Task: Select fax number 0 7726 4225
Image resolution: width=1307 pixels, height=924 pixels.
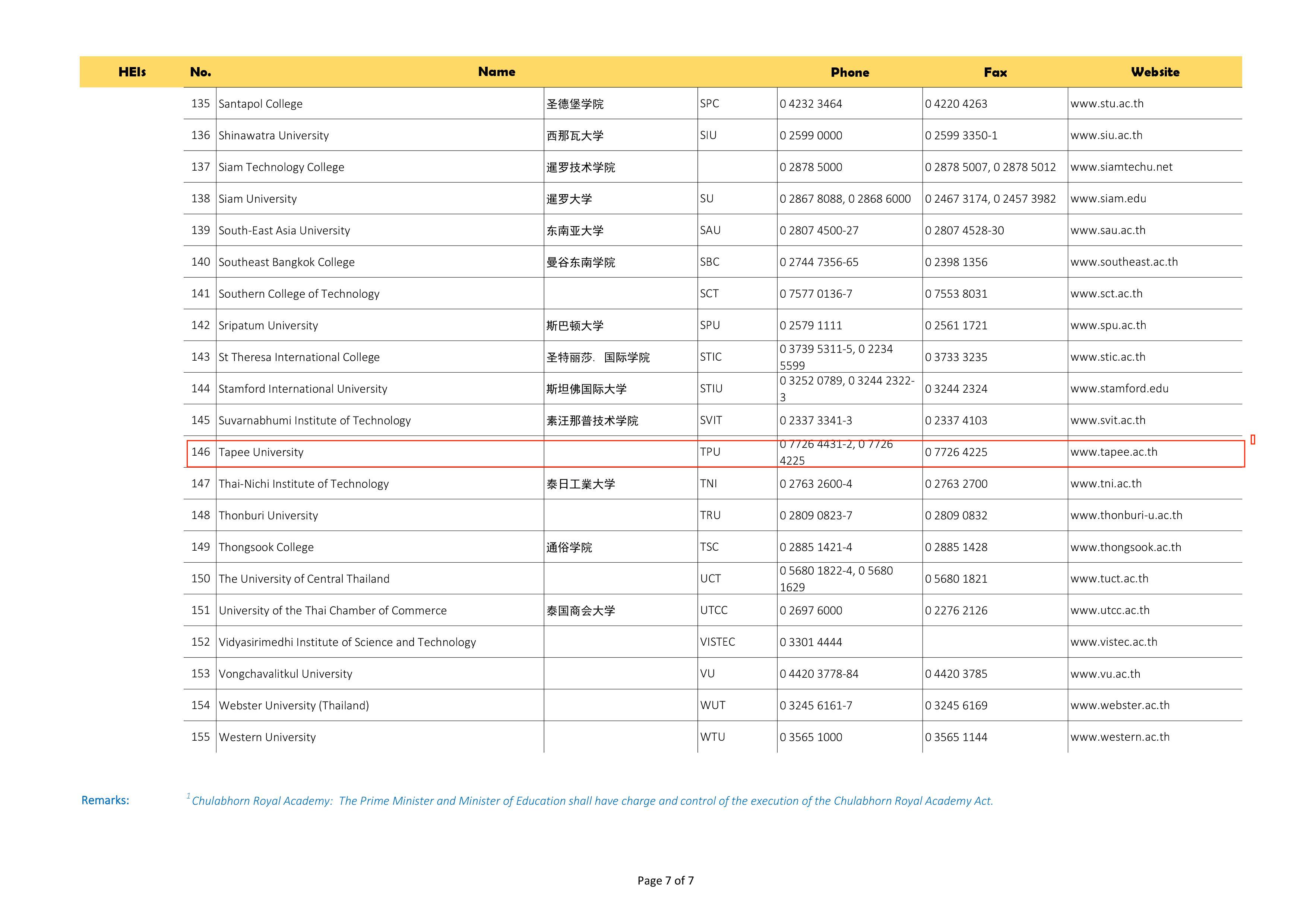Action: [x=956, y=452]
